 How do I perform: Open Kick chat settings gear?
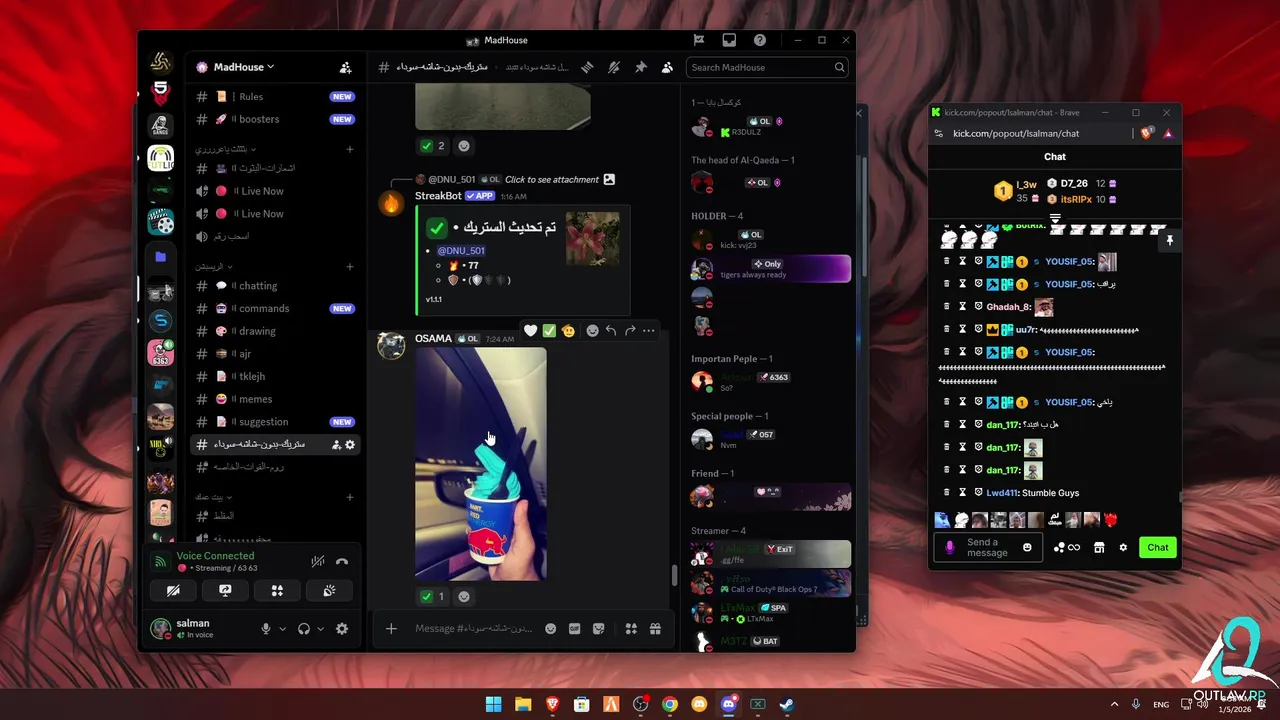pos(1123,548)
